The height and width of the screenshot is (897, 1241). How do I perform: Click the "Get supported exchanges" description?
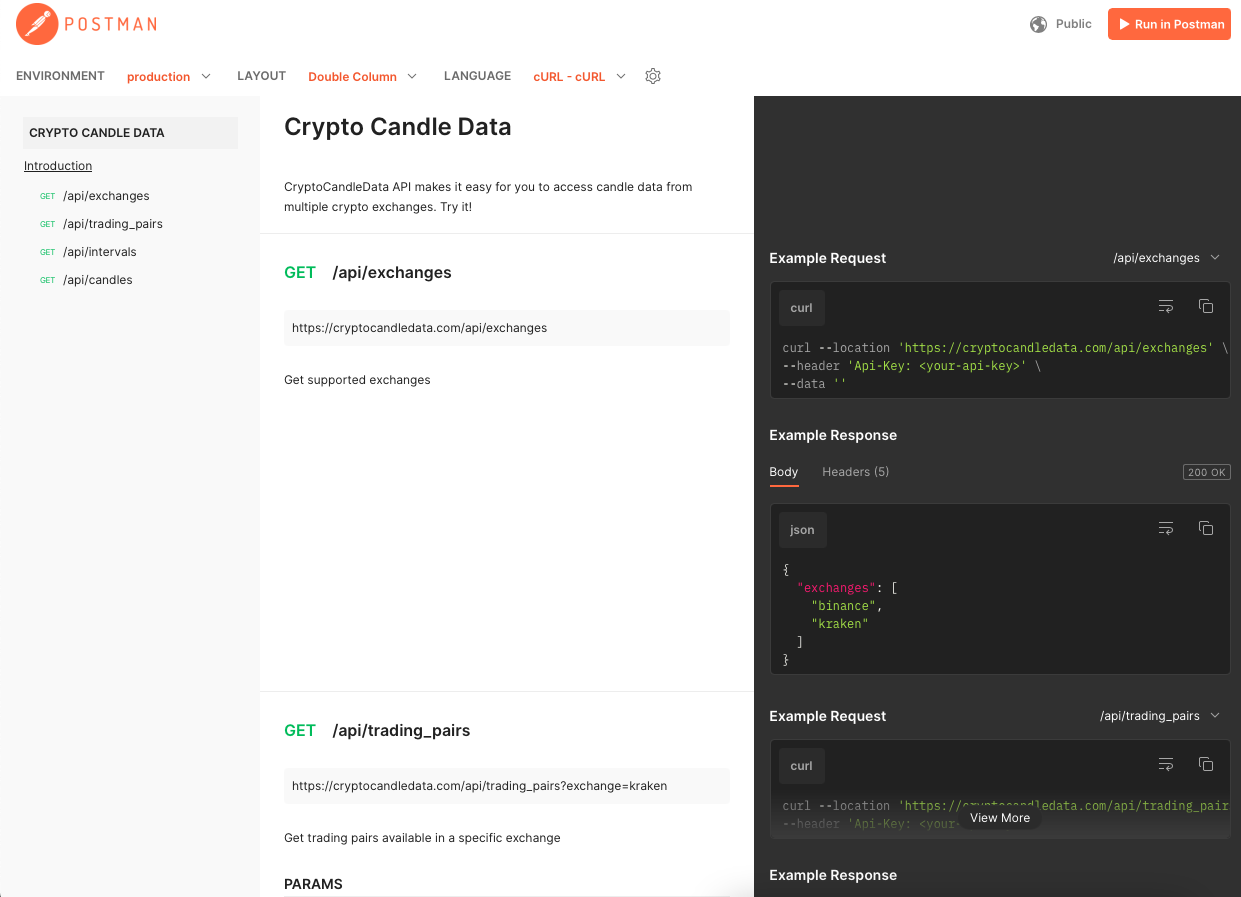tap(357, 380)
